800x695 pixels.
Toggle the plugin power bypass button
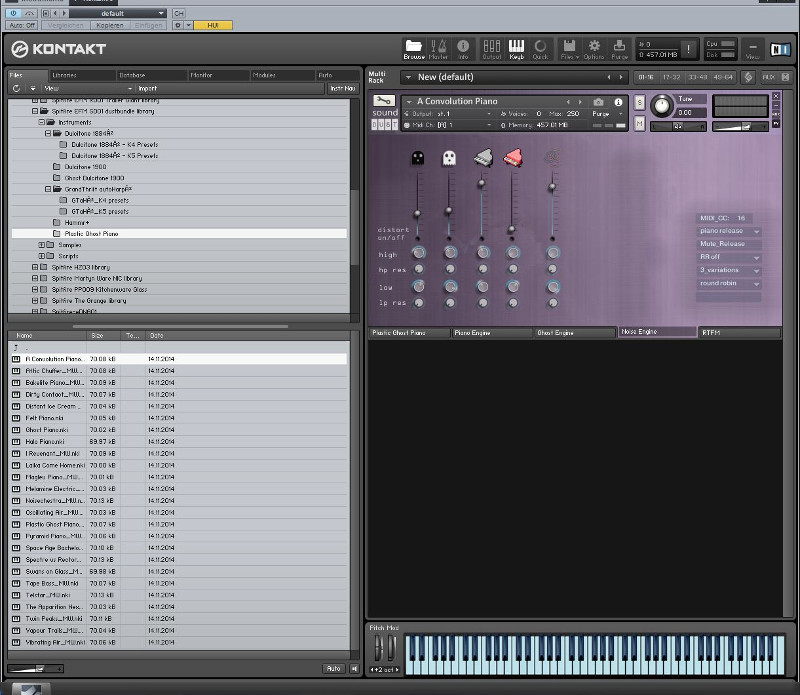click(x=13, y=13)
